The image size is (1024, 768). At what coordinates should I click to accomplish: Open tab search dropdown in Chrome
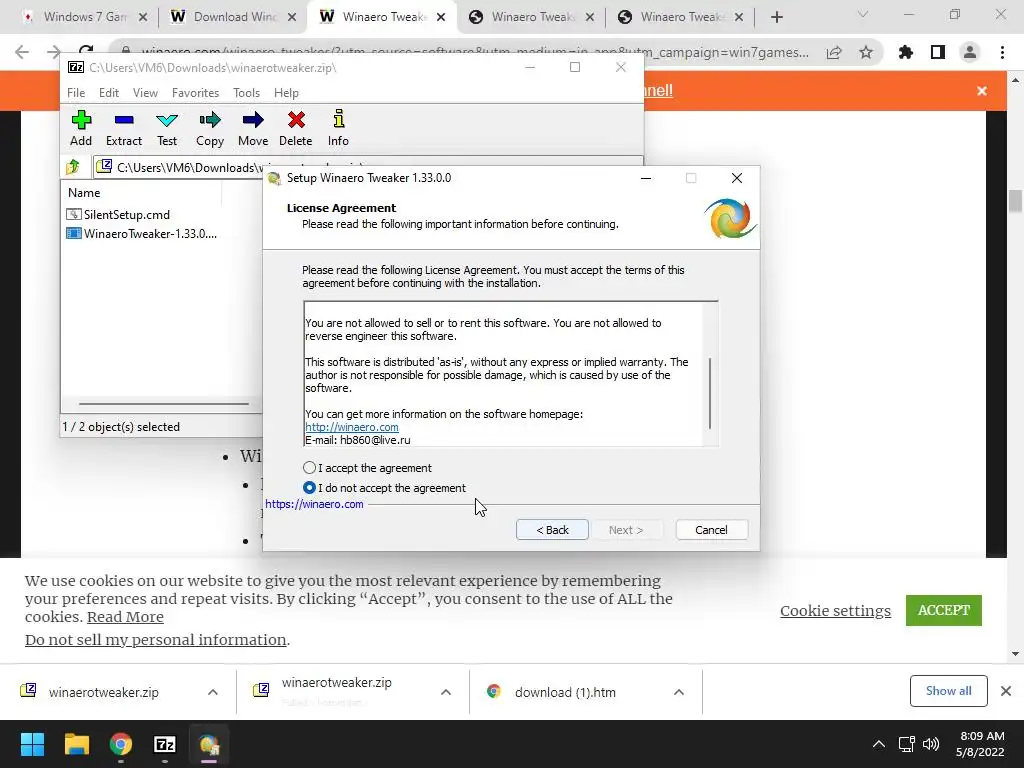pyautogui.click(x=863, y=14)
